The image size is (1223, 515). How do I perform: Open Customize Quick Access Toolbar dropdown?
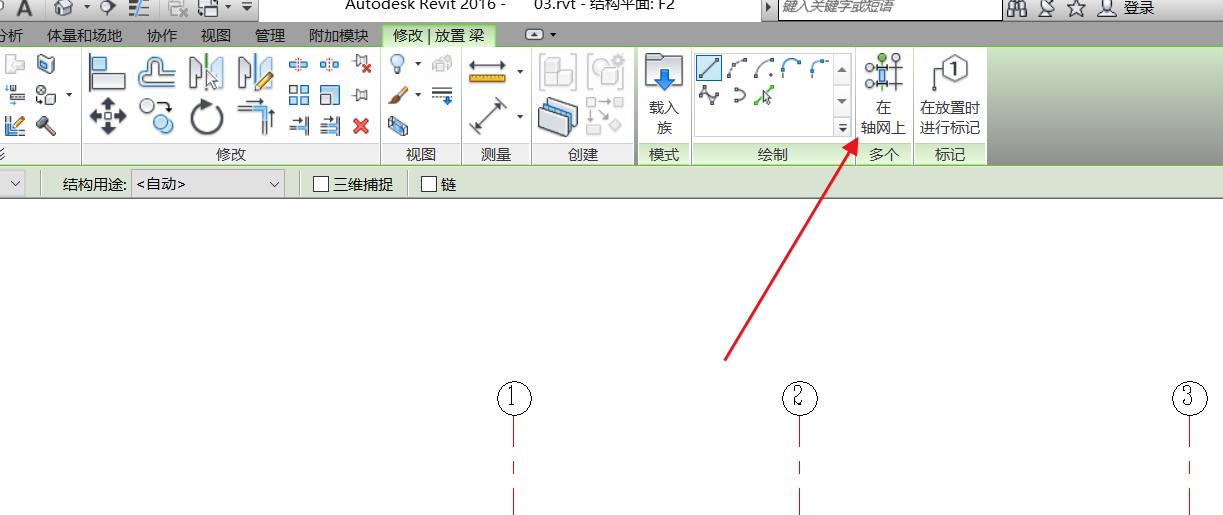tap(247, 8)
